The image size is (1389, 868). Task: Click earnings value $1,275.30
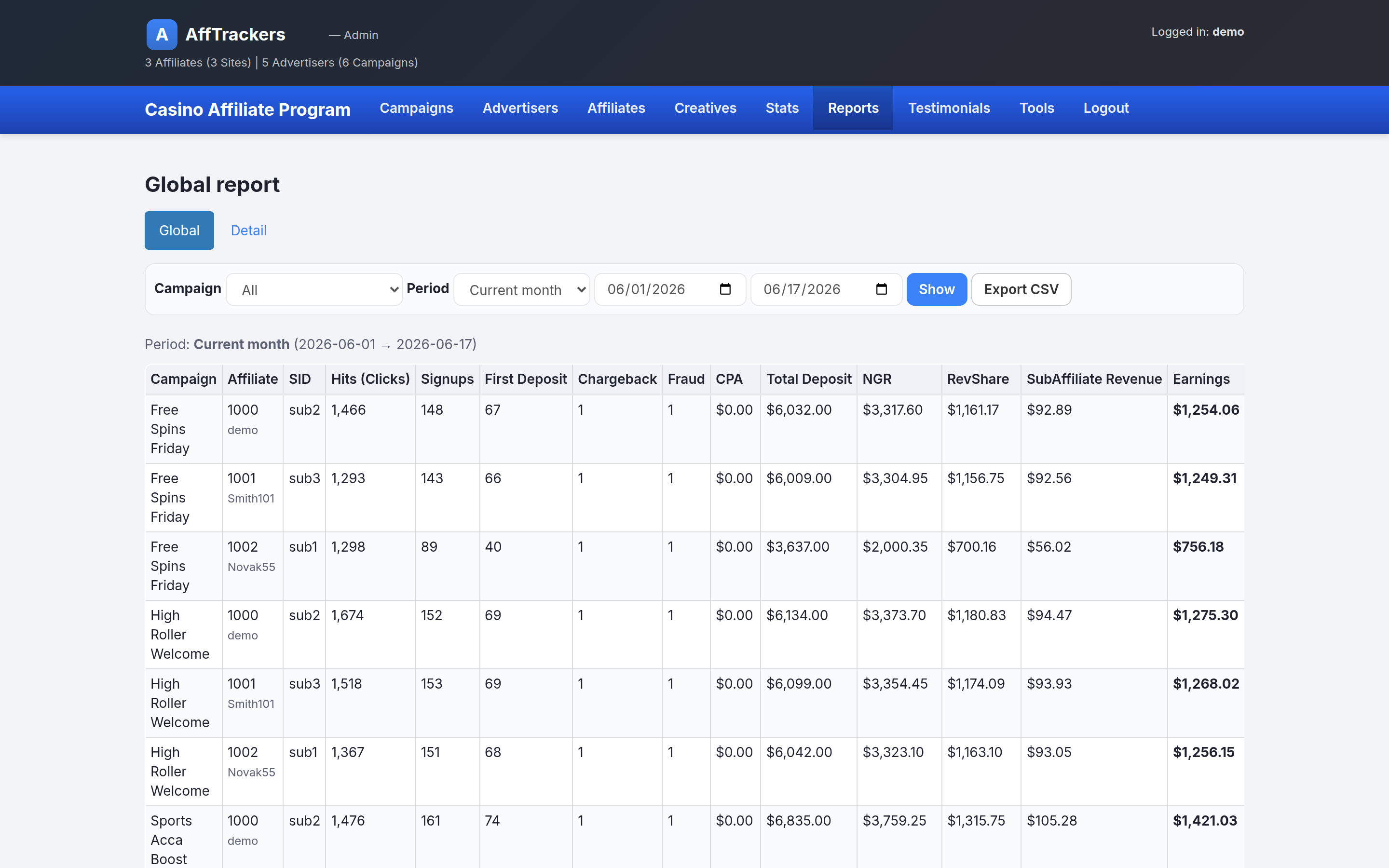pos(1205,615)
